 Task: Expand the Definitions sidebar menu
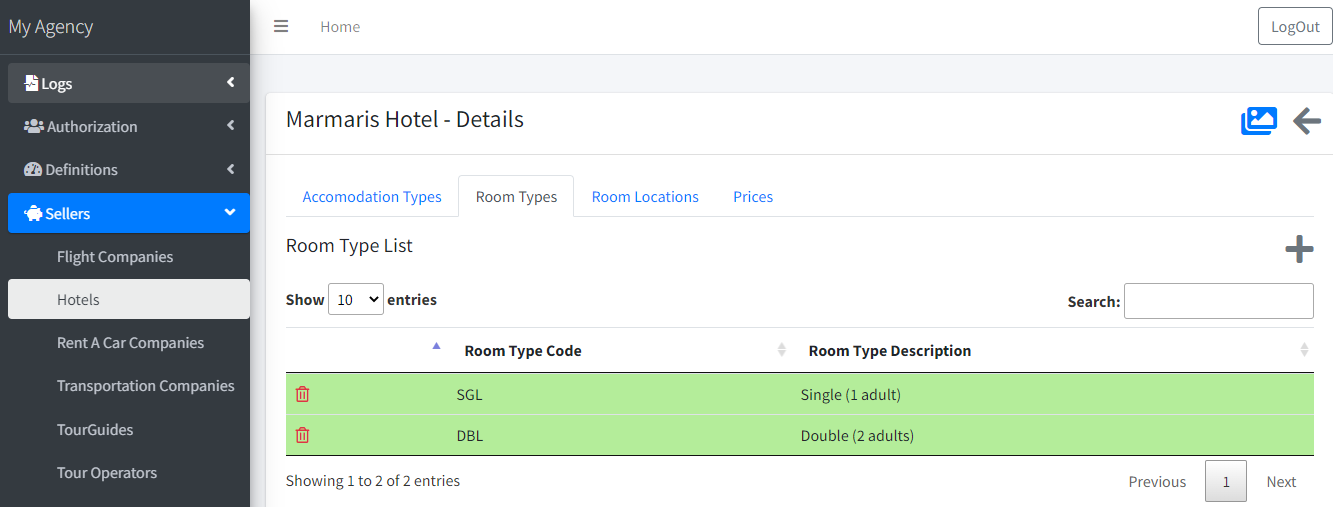(x=128, y=169)
